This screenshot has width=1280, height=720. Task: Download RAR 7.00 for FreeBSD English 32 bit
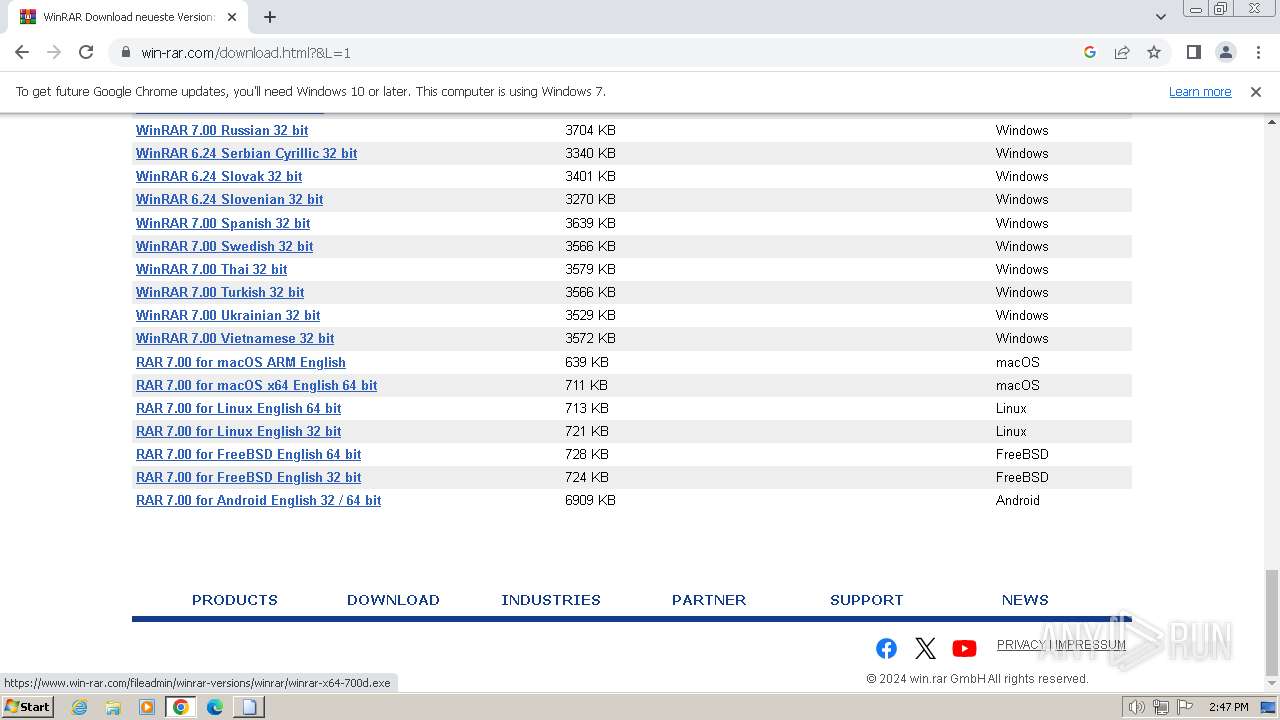(x=248, y=477)
